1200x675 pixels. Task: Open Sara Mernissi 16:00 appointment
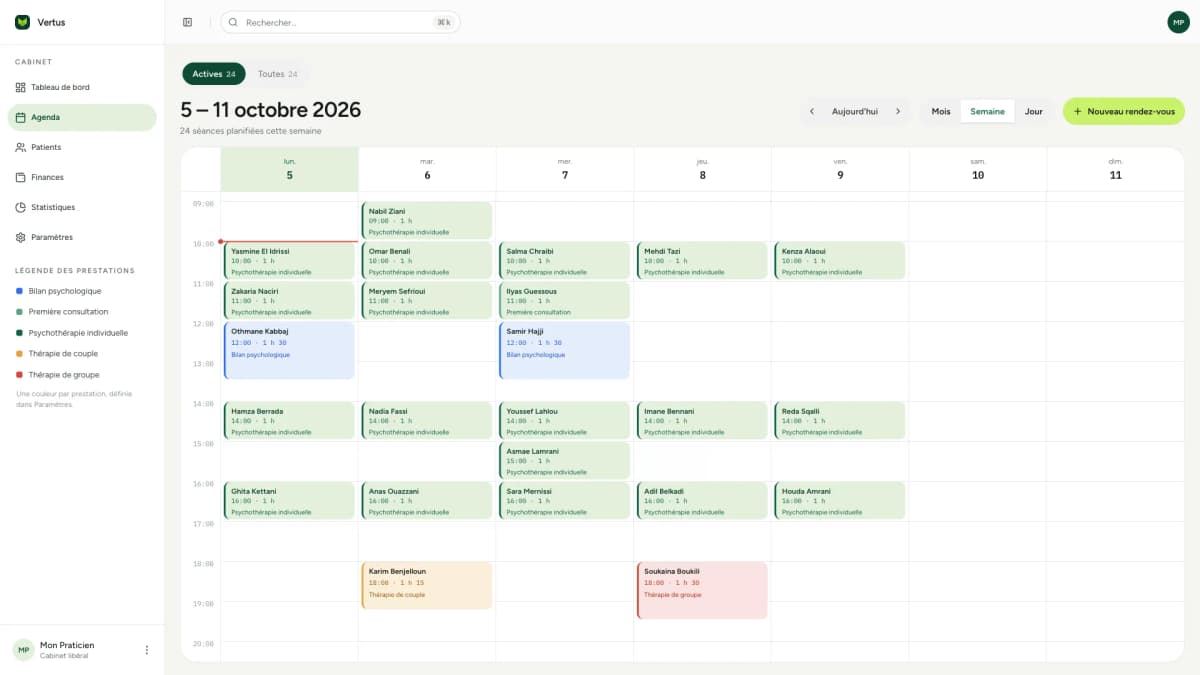coord(565,501)
